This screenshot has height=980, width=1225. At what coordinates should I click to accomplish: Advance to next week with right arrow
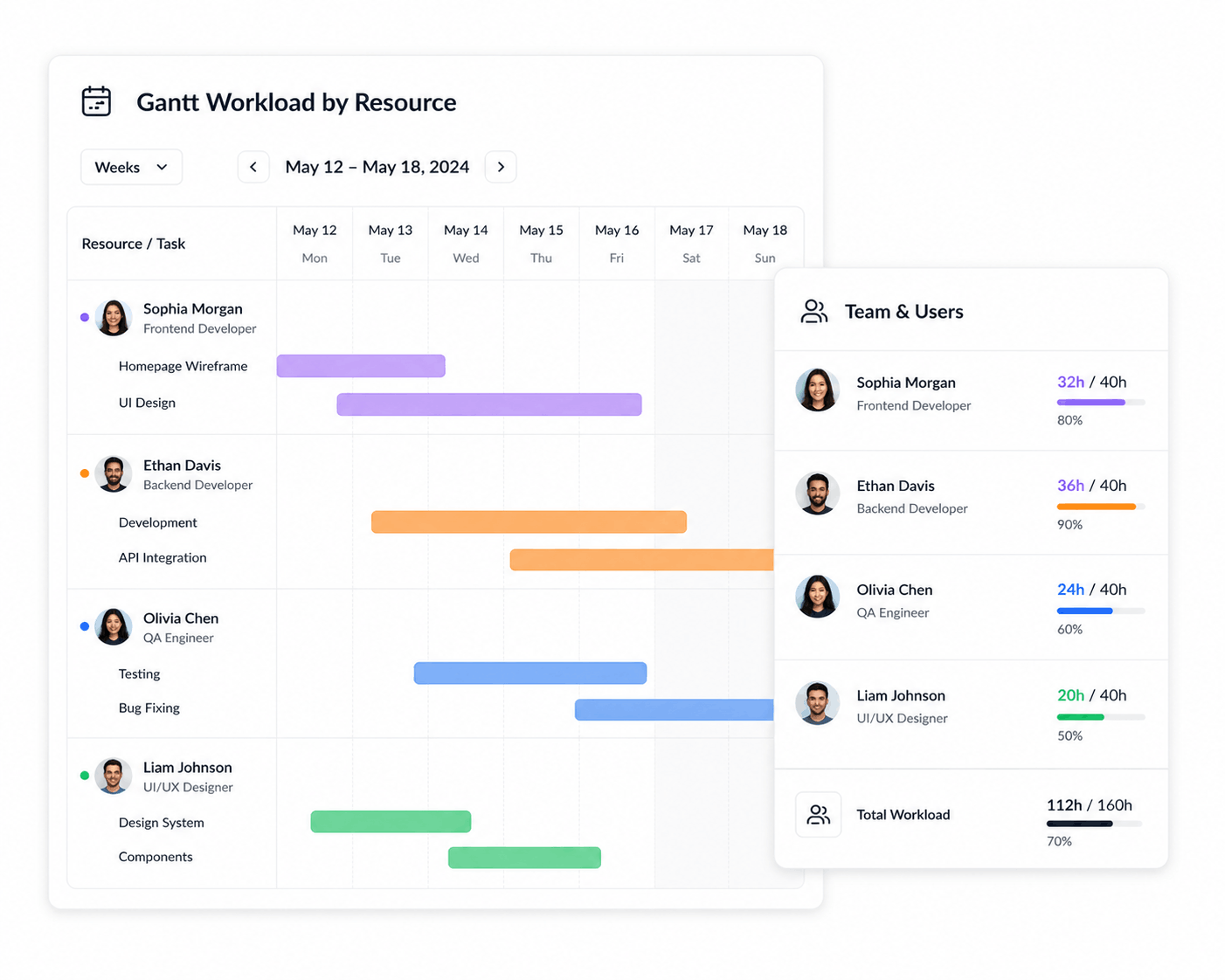pyautogui.click(x=501, y=167)
